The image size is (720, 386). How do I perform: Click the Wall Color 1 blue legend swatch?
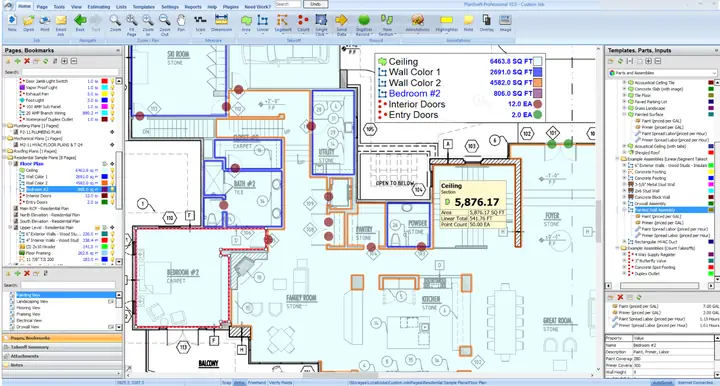pos(537,72)
